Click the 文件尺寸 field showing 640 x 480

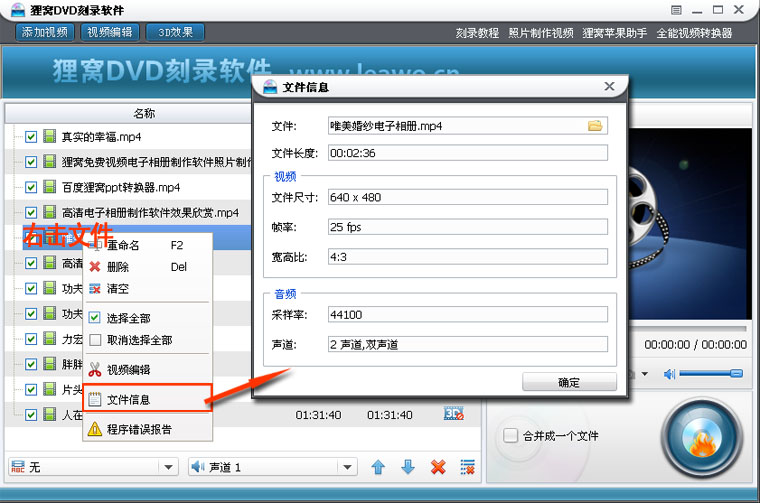pyautogui.click(x=468, y=197)
